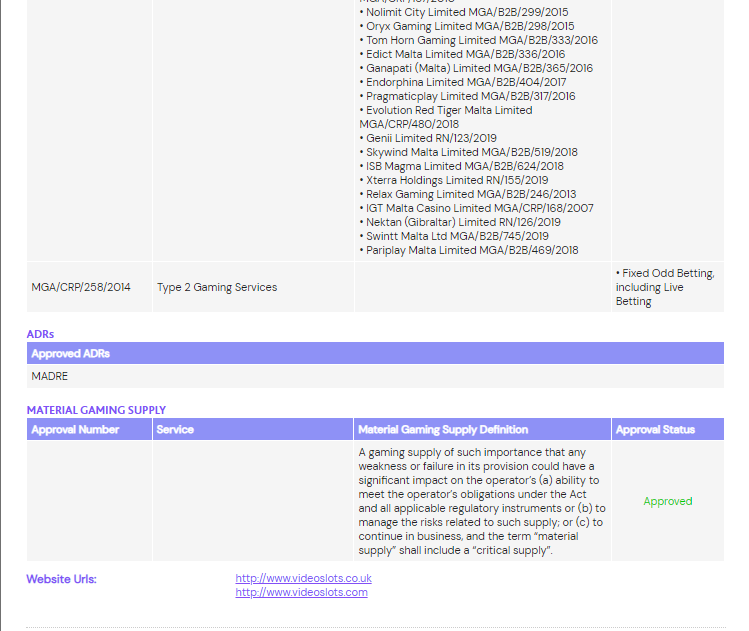The height and width of the screenshot is (631, 749).
Task: Select the Edict Malta Limited entry
Action: [462, 54]
